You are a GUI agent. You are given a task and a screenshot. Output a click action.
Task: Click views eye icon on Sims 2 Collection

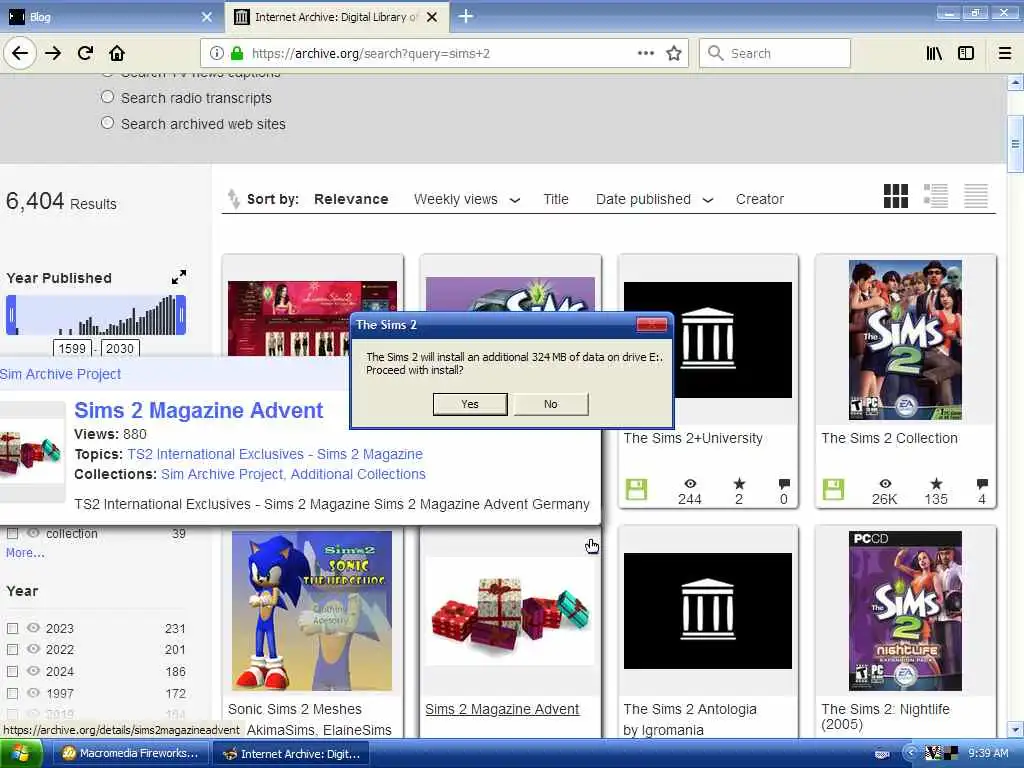click(885, 484)
